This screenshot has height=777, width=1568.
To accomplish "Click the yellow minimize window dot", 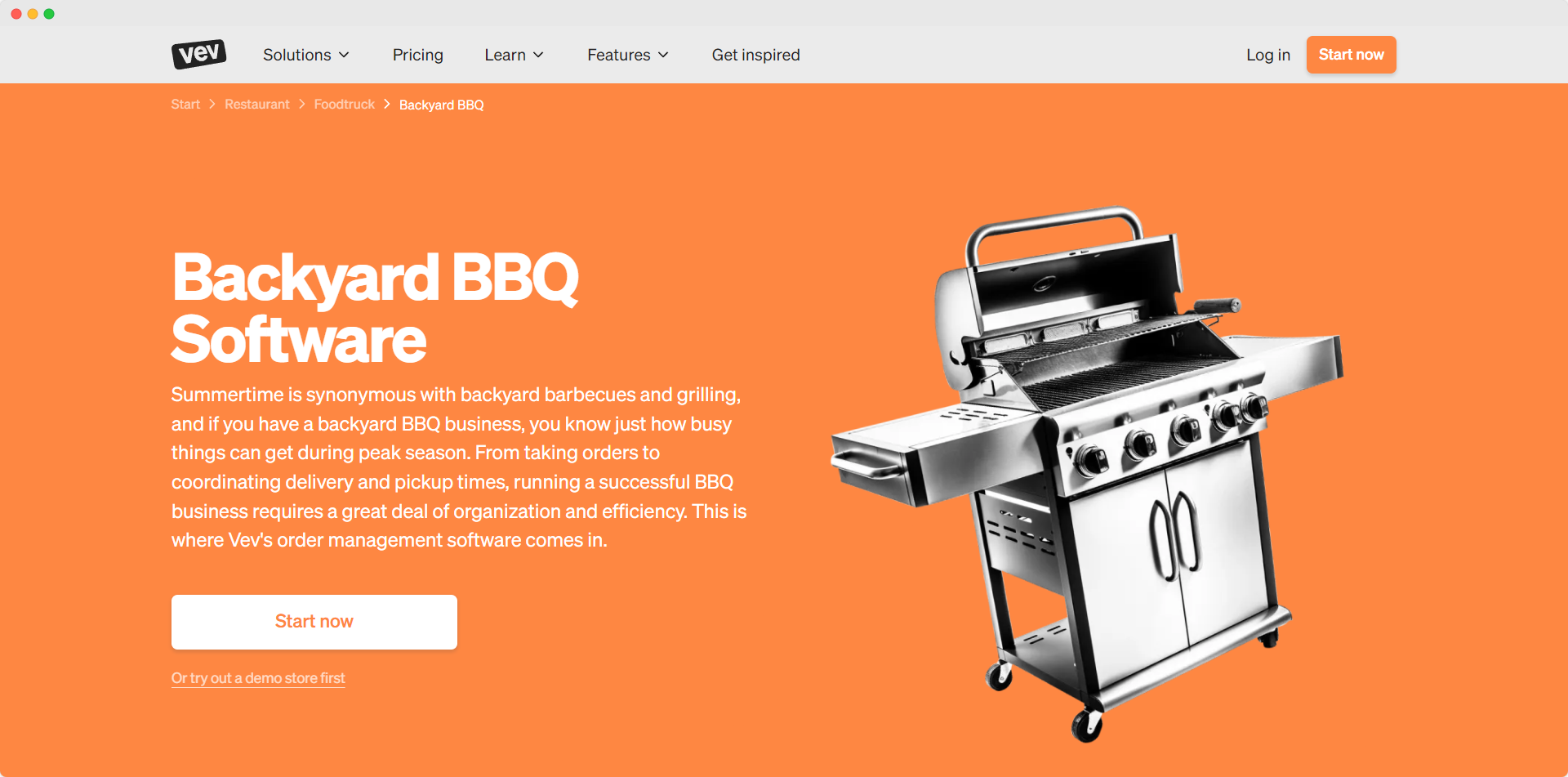I will pyautogui.click(x=33, y=14).
